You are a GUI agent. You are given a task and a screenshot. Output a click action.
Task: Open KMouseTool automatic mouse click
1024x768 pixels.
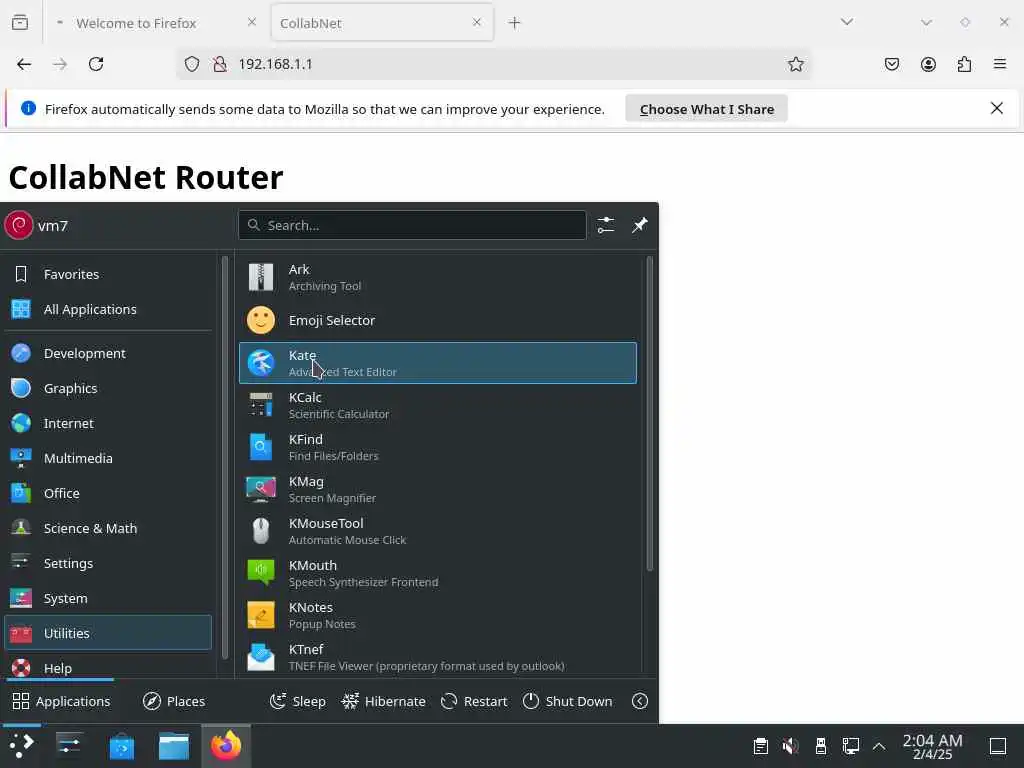click(438, 531)
